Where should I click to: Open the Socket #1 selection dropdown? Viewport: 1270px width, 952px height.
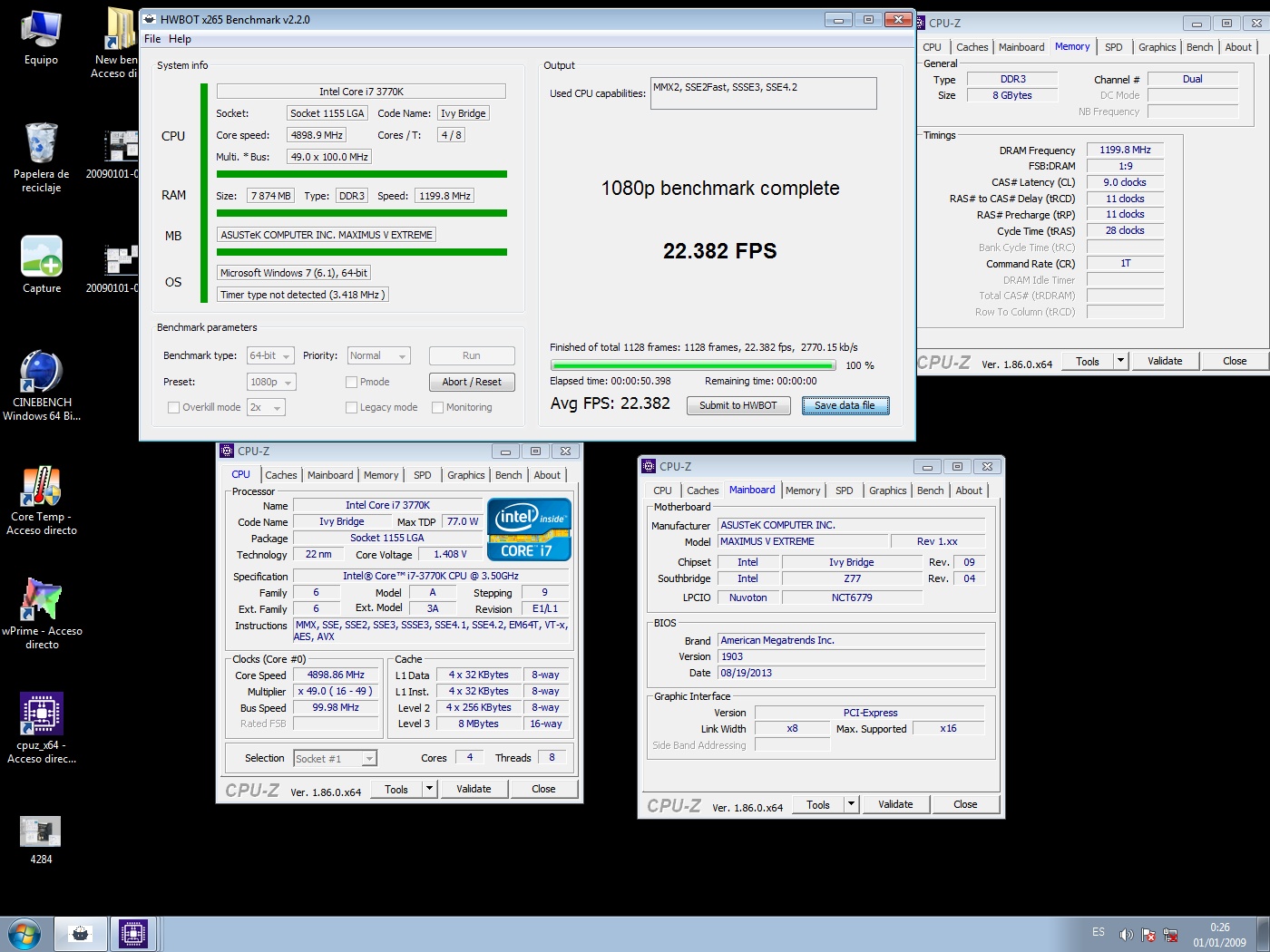coord(335,759)
